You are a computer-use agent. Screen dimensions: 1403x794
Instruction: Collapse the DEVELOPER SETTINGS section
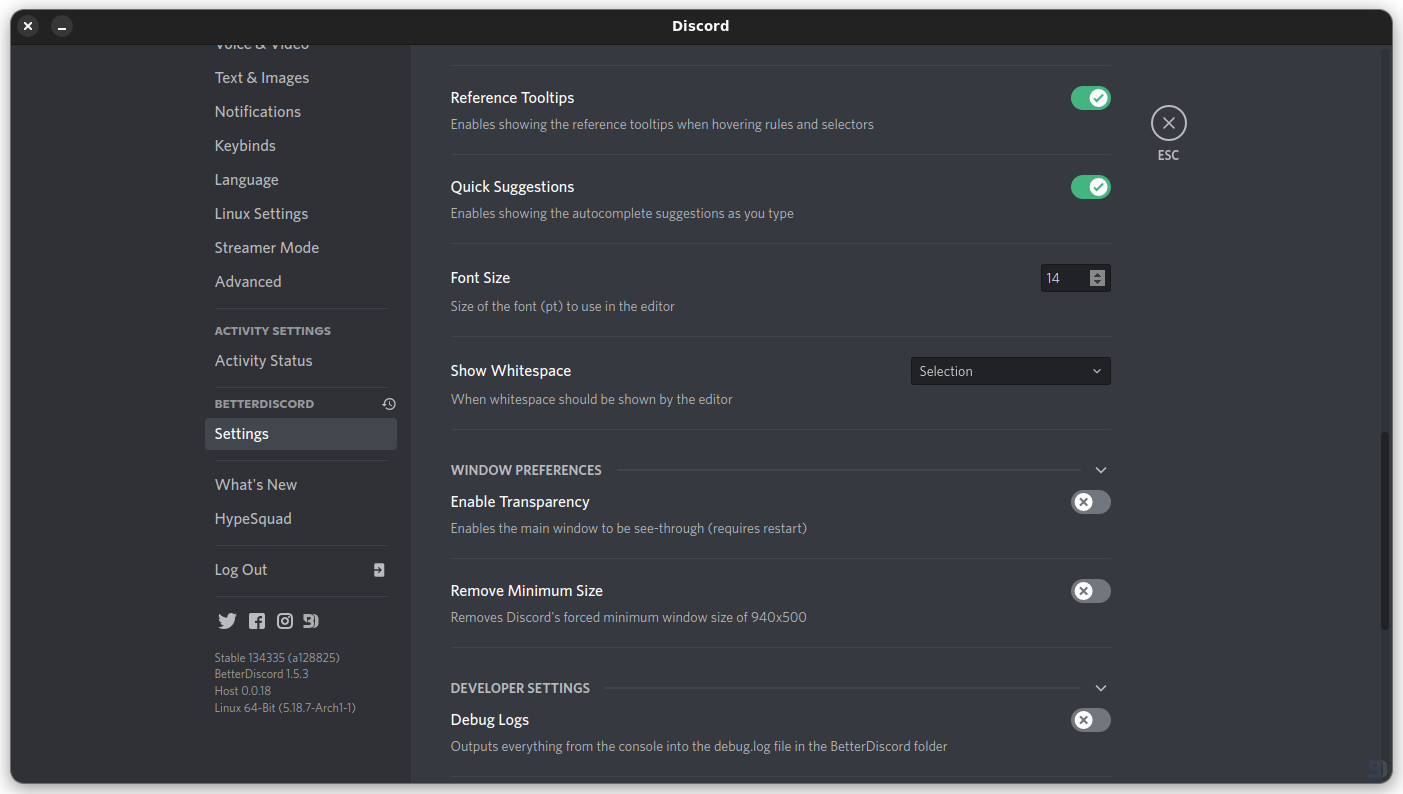[1100, 688]
